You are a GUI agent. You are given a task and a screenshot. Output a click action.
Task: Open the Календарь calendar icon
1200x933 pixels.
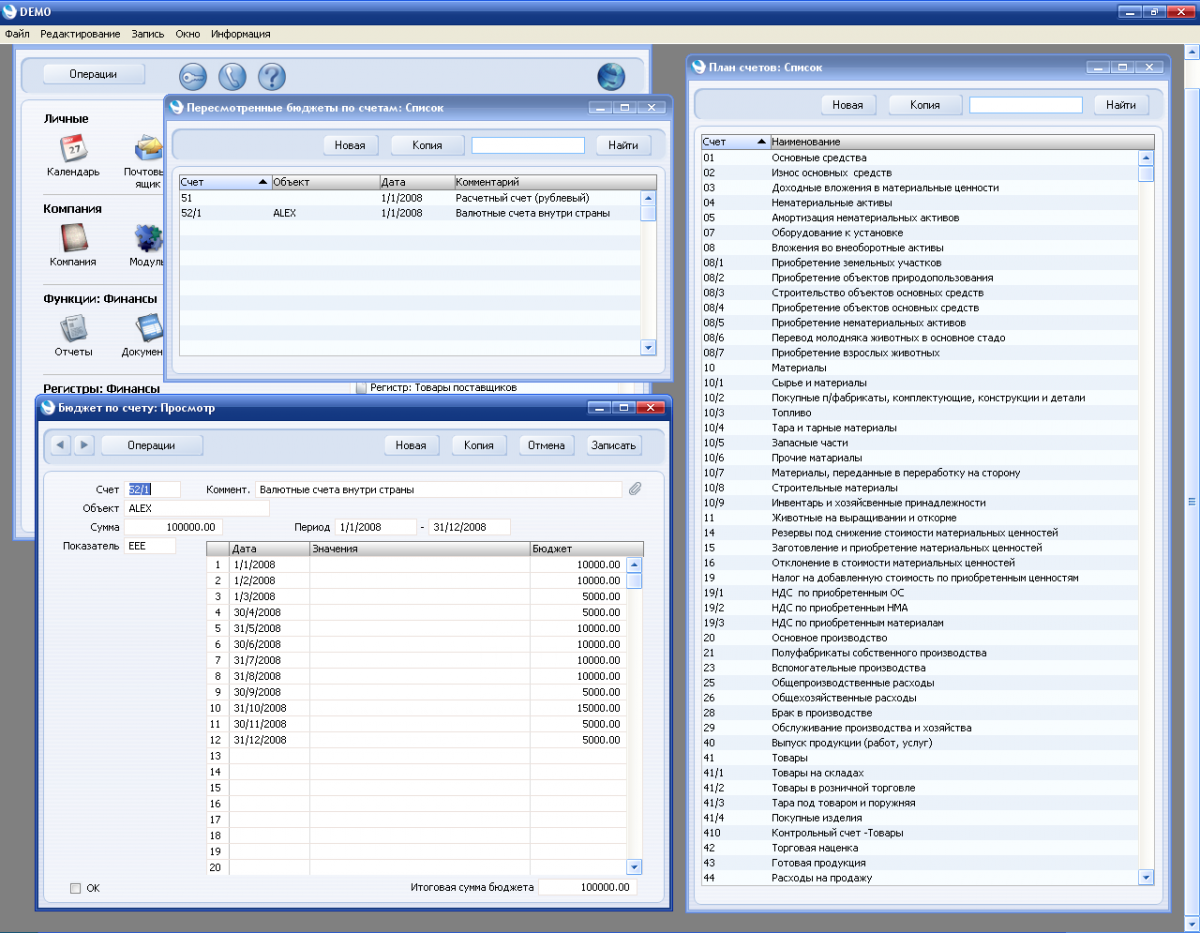click(x=73, y=149)
